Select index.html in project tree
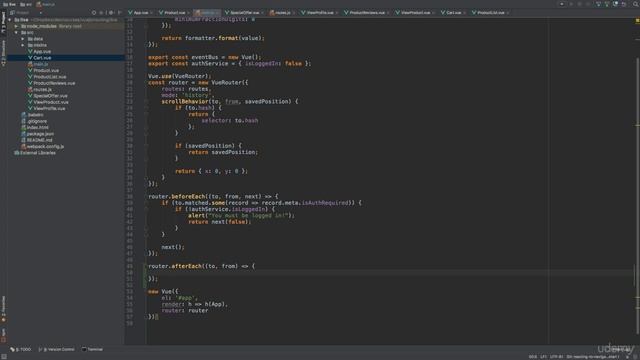Screen dimensions: 640x360 pos(35,127)
